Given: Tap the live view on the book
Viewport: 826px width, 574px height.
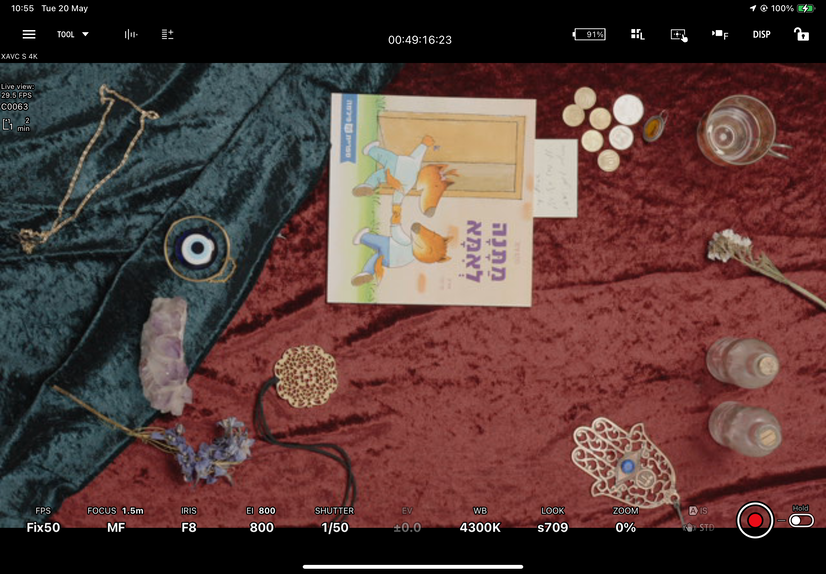Looking at the screenshot, I should point(431,200).
